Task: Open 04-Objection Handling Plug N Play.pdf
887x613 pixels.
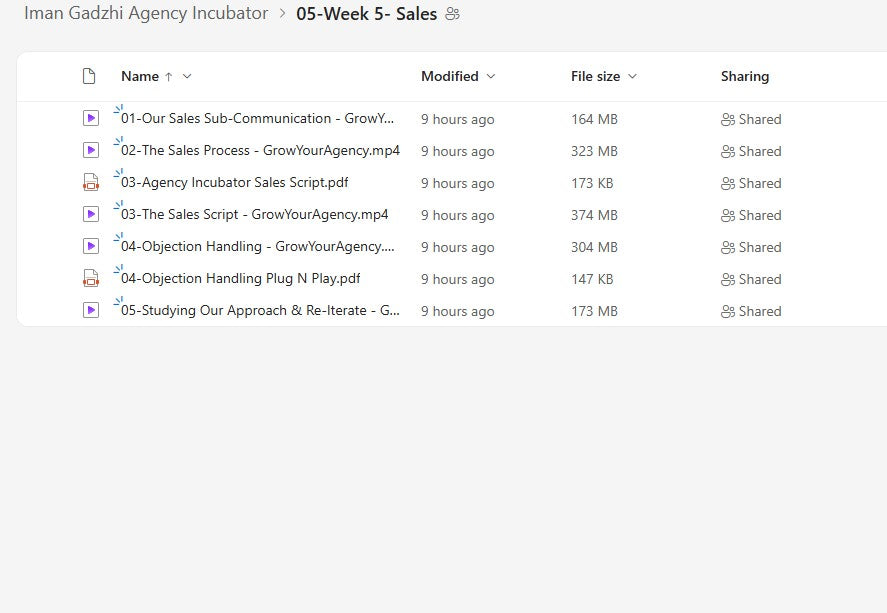Action: click(x=240, y=279)
